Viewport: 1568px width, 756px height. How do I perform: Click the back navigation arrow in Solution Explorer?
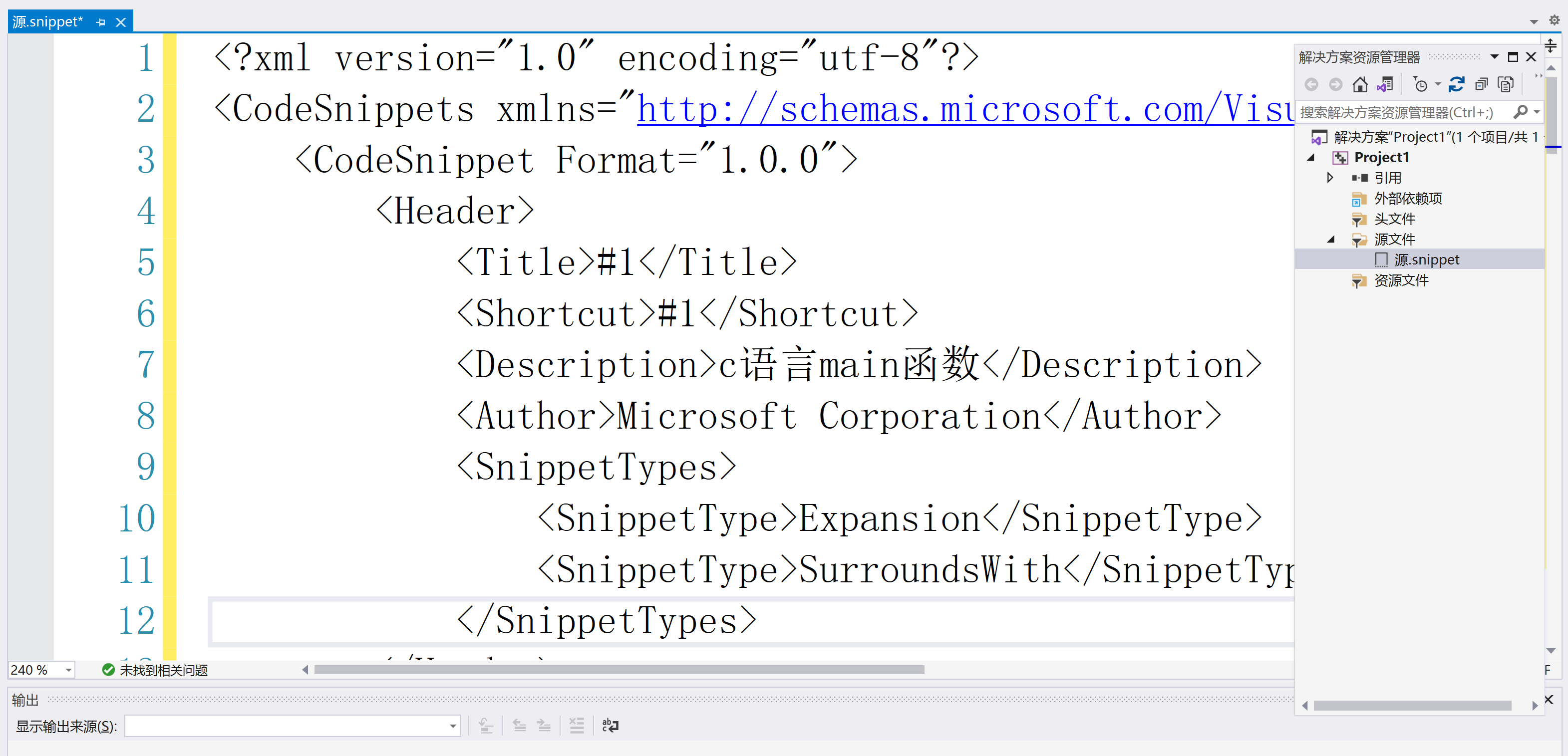[1311, 84]
